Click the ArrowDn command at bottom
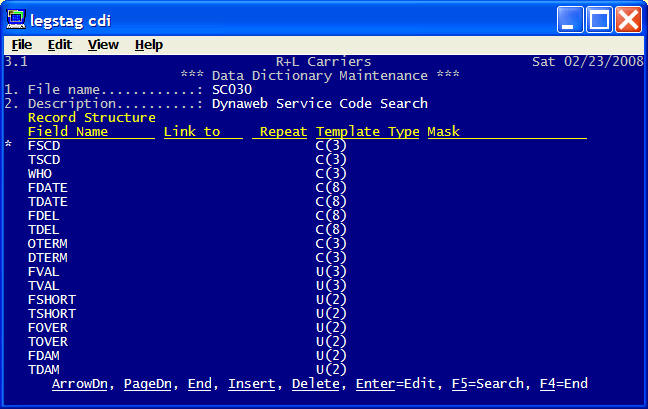Viewport: 648px width, 409px height. pos(83,384)
